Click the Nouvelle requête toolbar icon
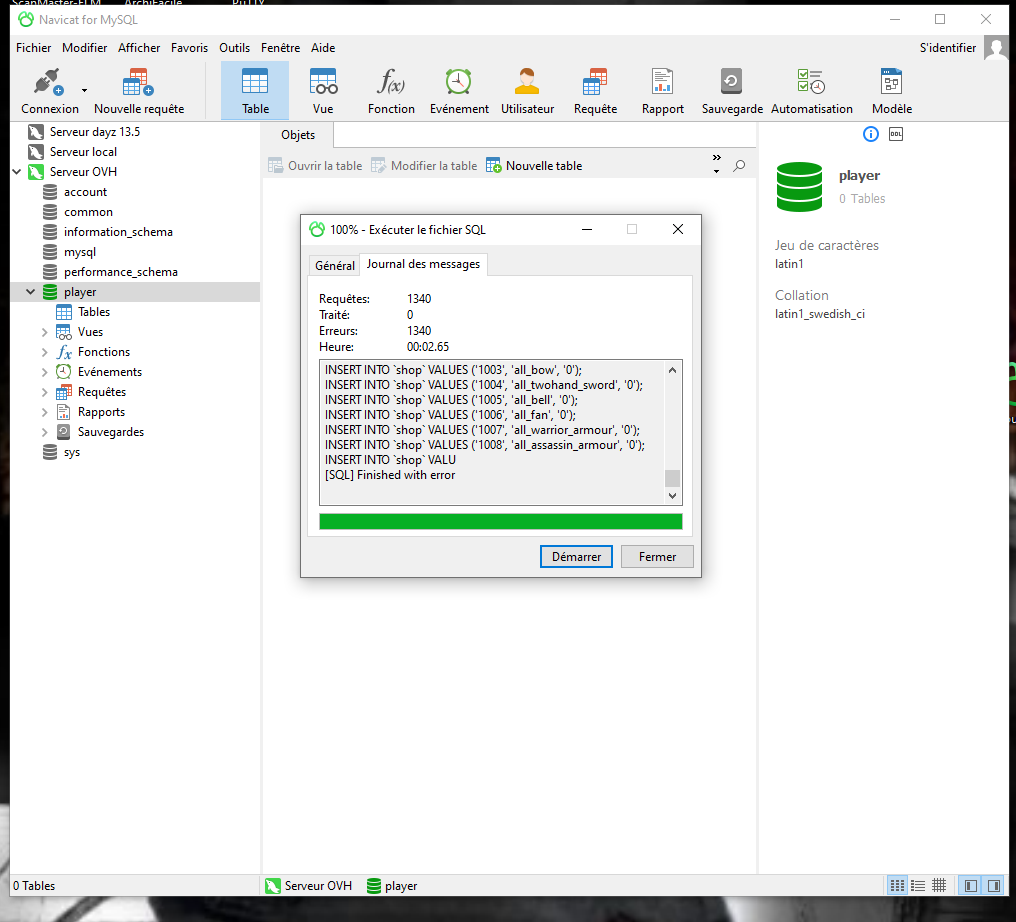The height and width of the screenshot is (922, 1016). point(139,91)
